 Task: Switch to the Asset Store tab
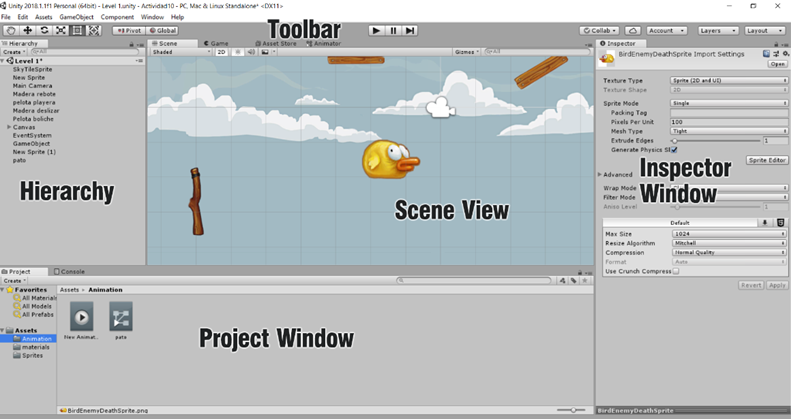(276, 44)
